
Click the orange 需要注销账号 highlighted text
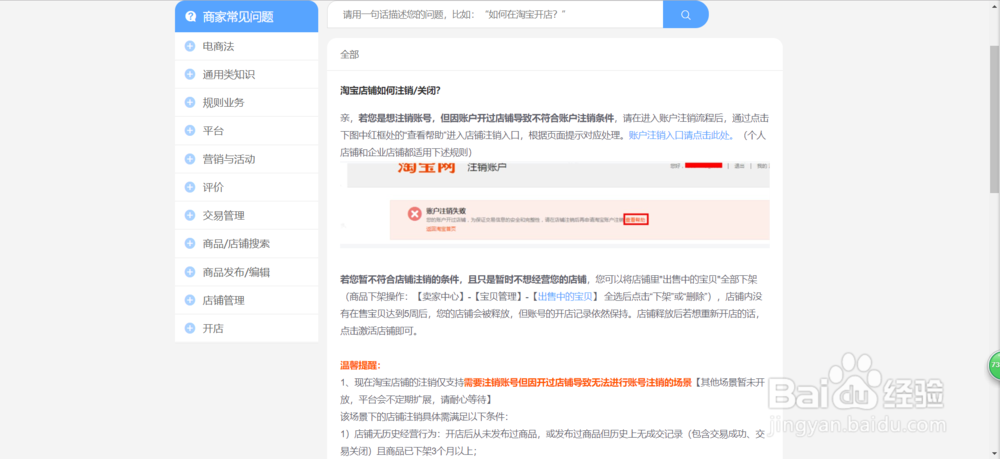click(578, 382)
